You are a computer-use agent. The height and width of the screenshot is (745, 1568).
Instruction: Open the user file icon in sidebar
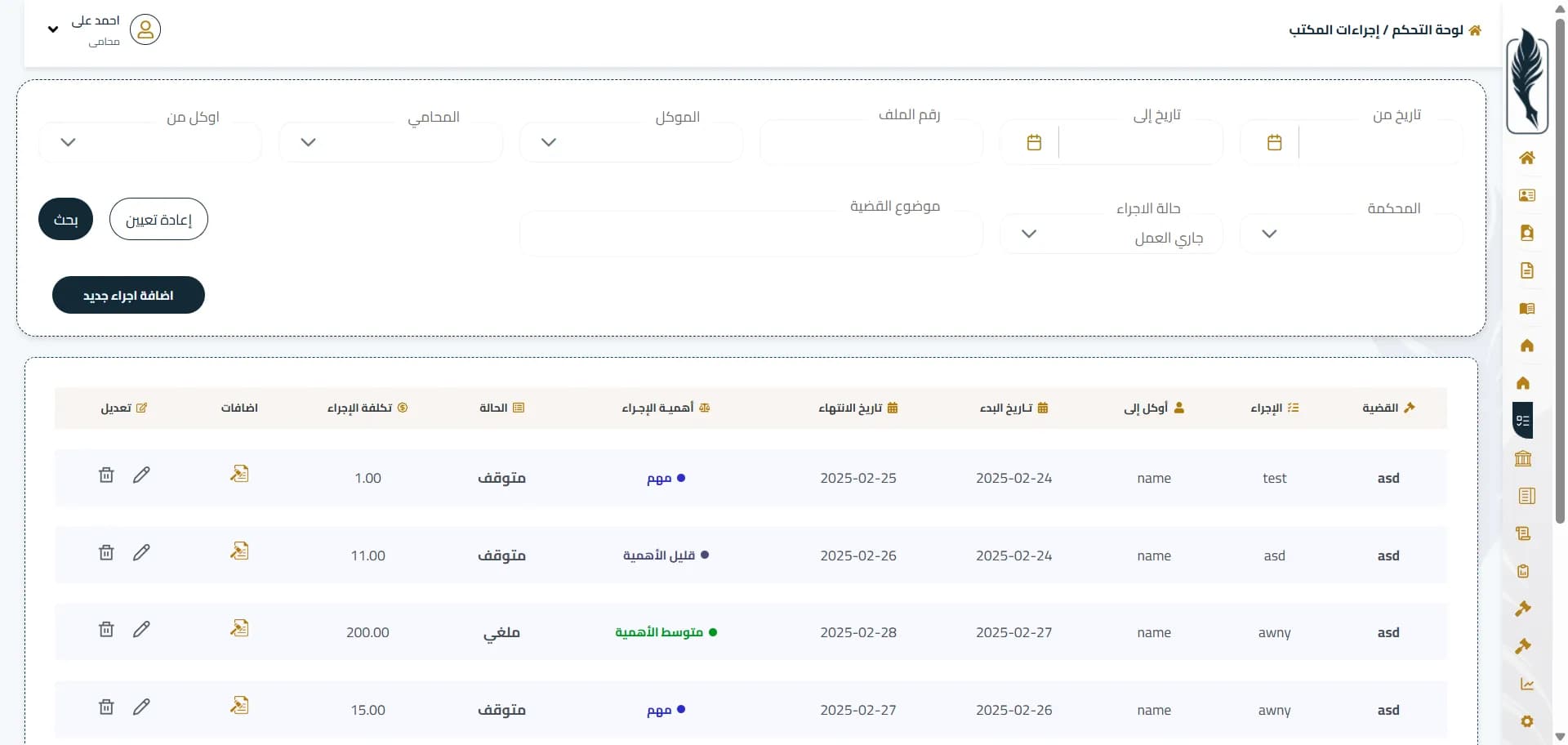(x=1526, y=233)
